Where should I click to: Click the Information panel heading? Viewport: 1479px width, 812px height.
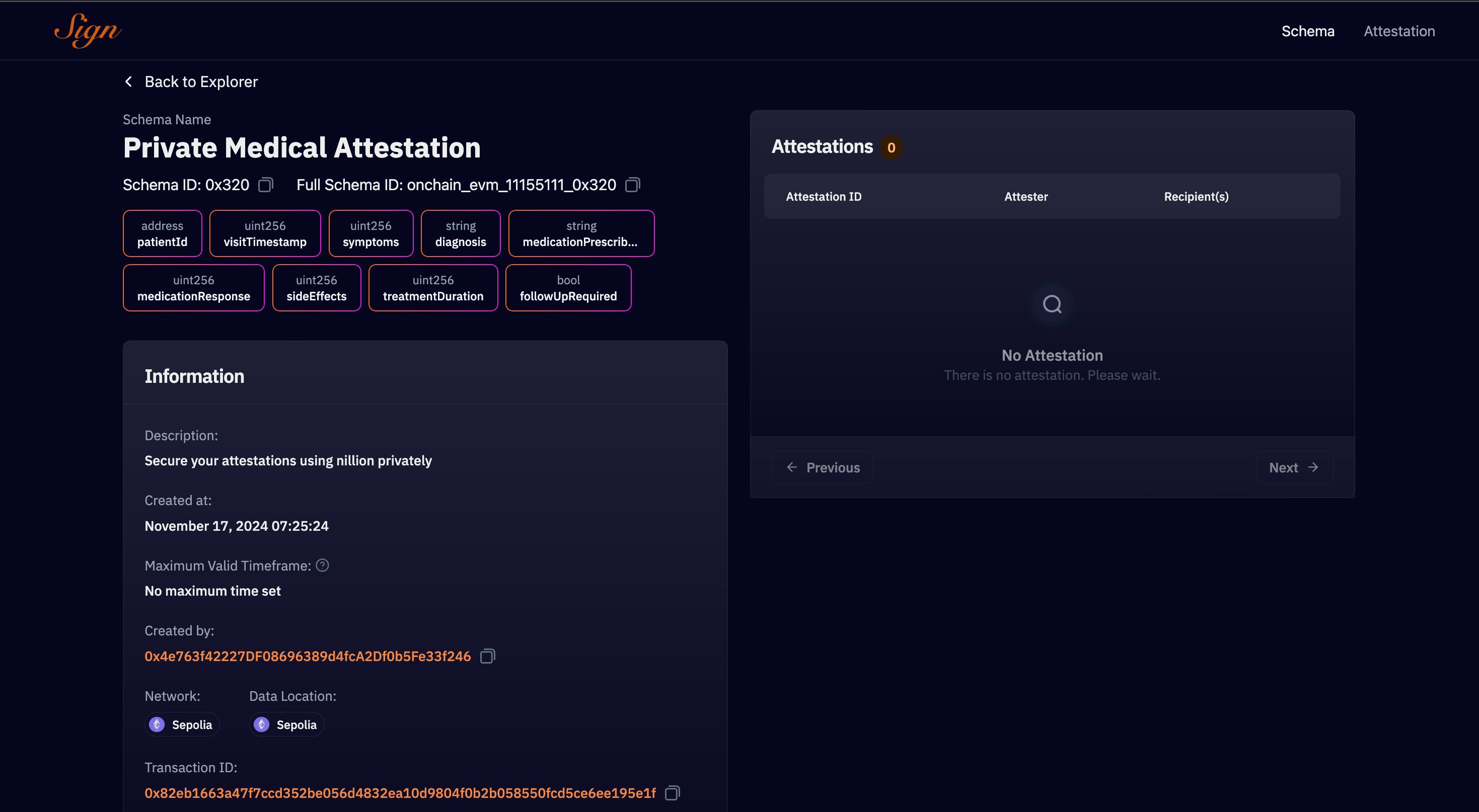point(195,376)
